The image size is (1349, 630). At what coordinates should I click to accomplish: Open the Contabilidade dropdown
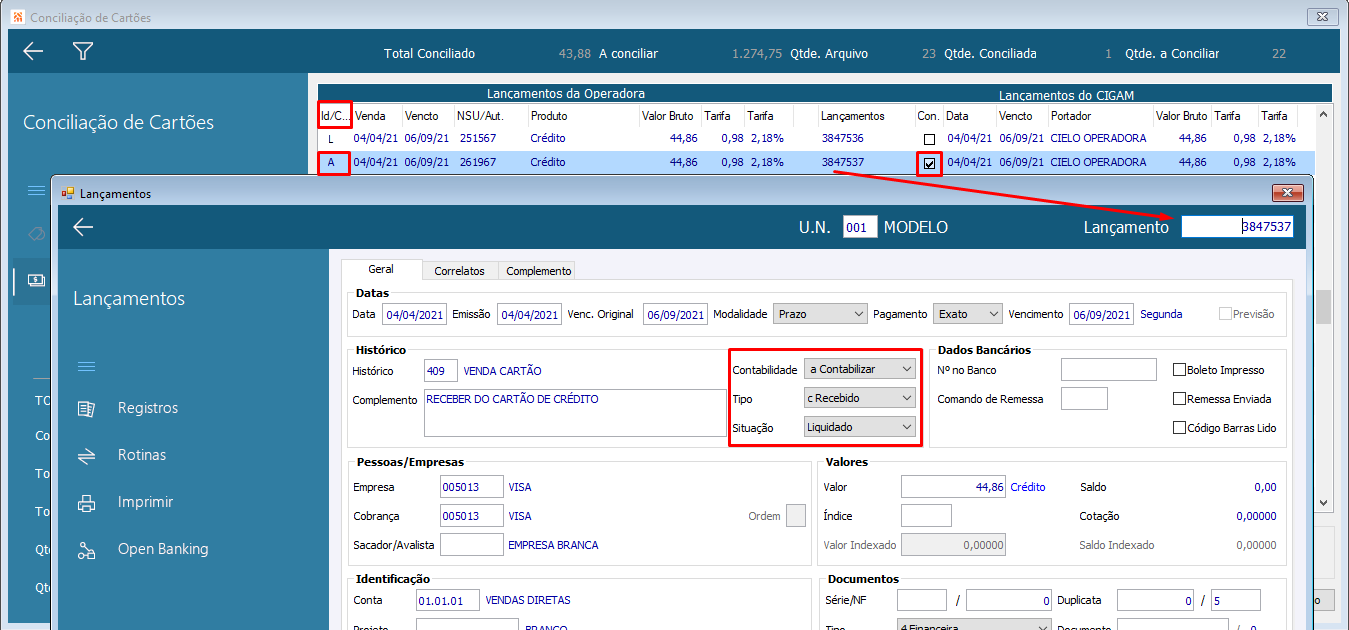(x=860, y=369)
